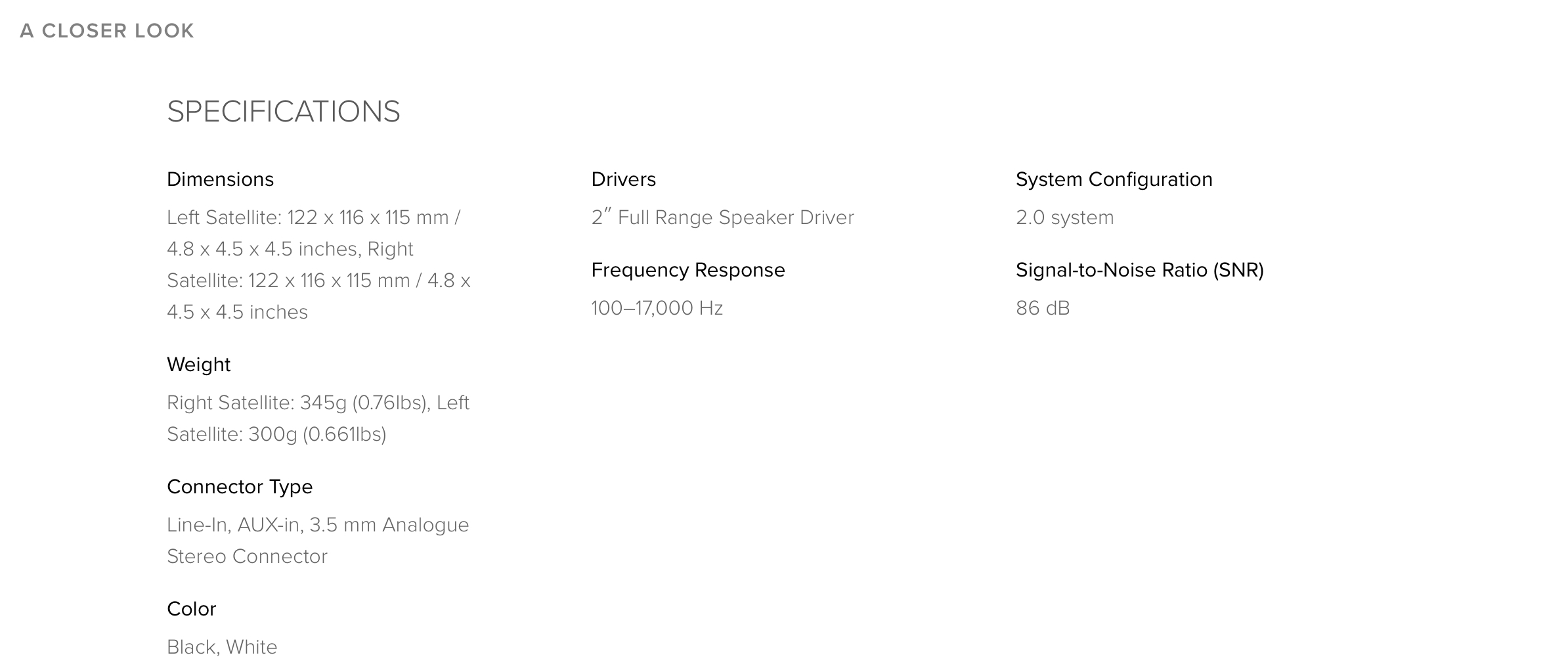
Task: Select the Line-In, AUX-in connector description
Action: (x=318, y=525)
